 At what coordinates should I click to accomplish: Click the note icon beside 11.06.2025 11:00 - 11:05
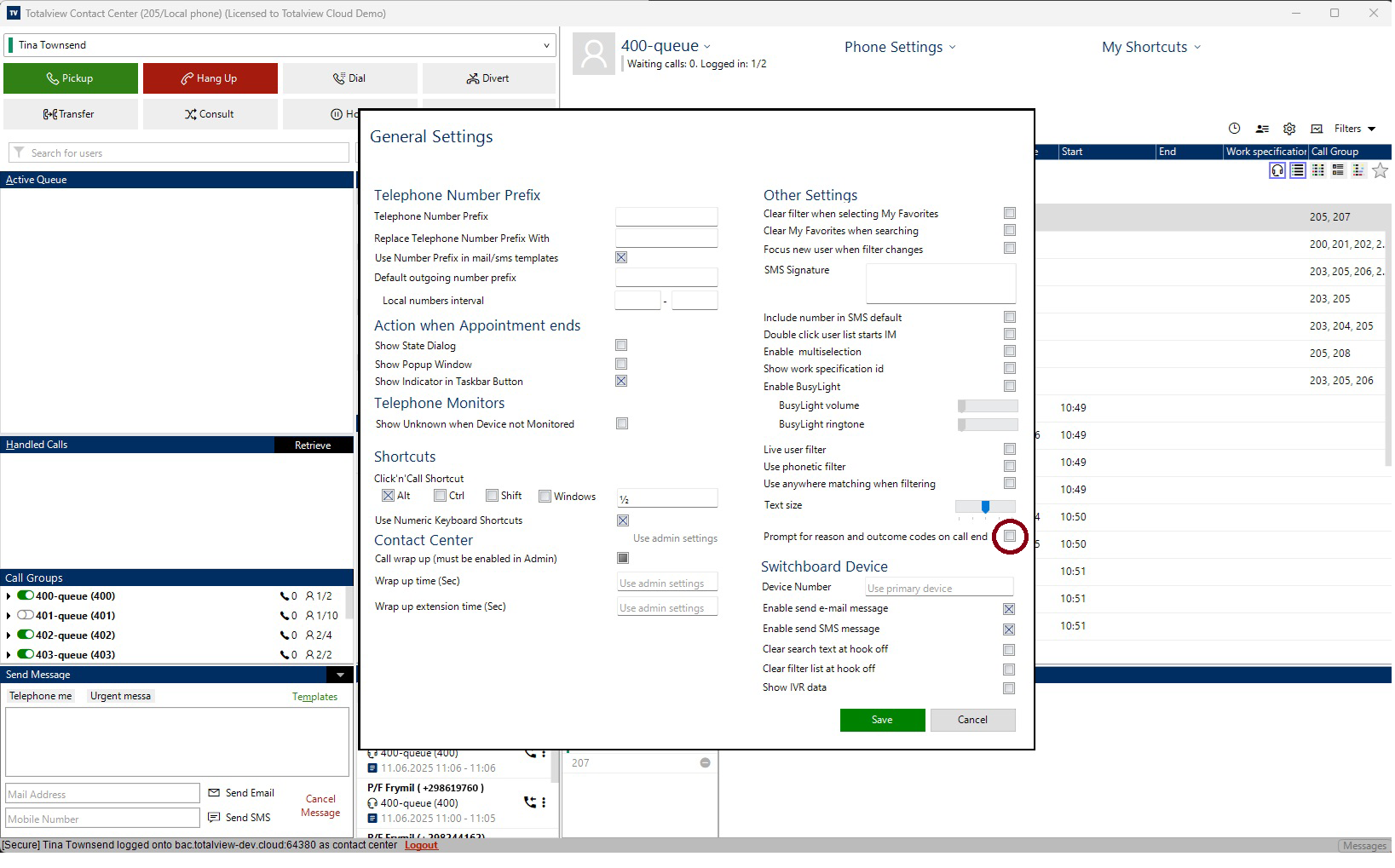(372, 818)
